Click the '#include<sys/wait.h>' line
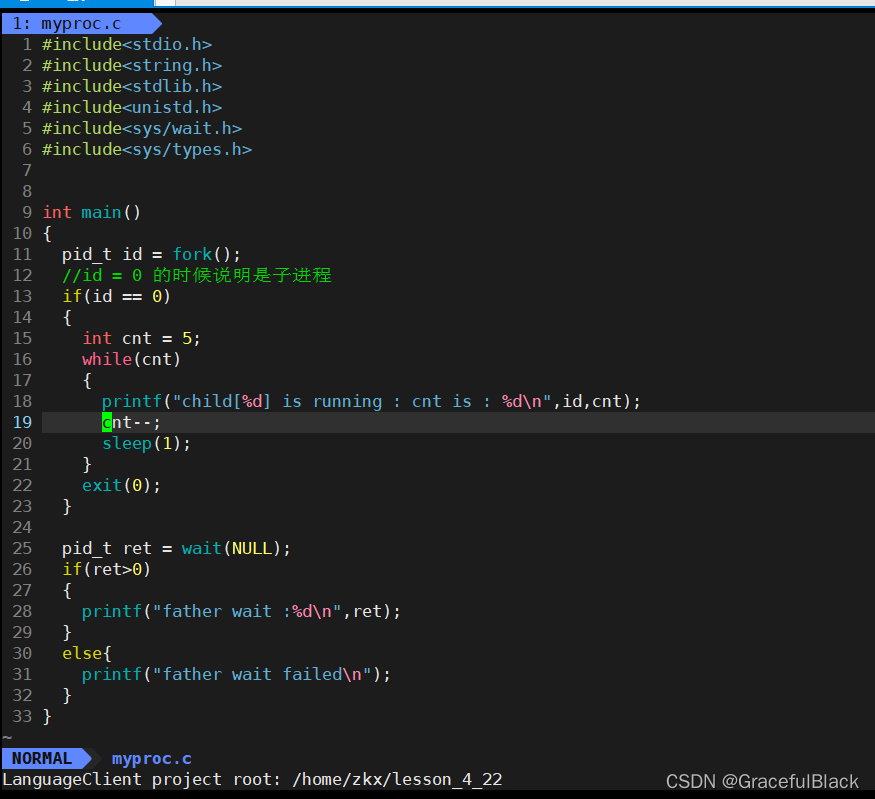Viewport: 875px width, 799px height. pos(142,129)
